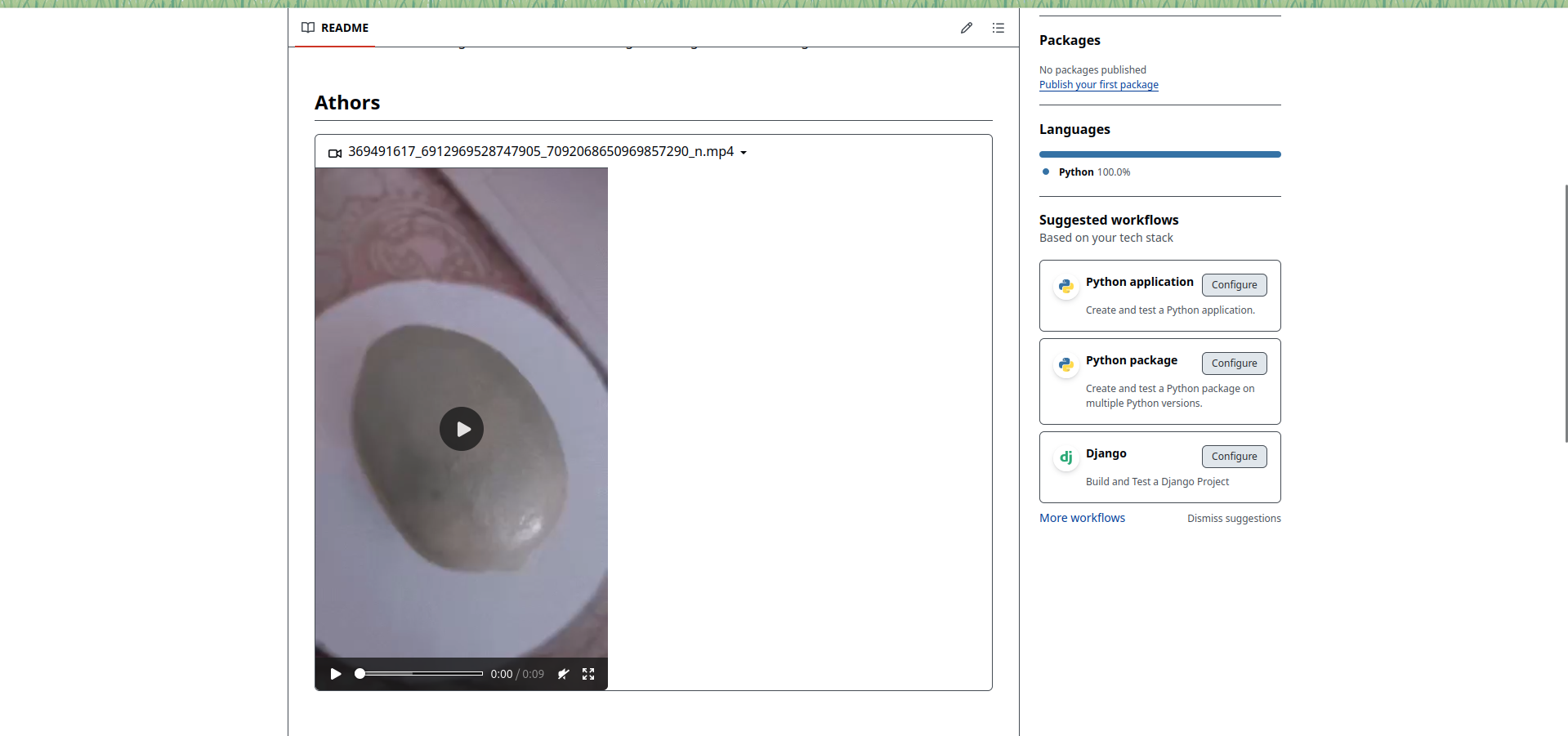The height and width of the screenshot is (736, 1568).
Task: Configure the Python package workflow
Action: [x=1233, y=363]
